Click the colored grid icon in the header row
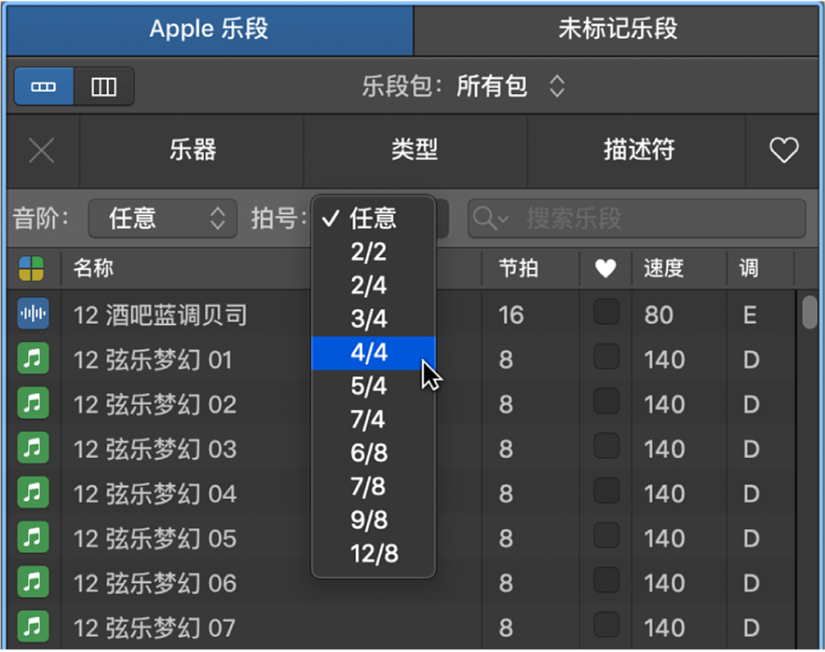This screenshot has height=652, width=825. [32, 270]
